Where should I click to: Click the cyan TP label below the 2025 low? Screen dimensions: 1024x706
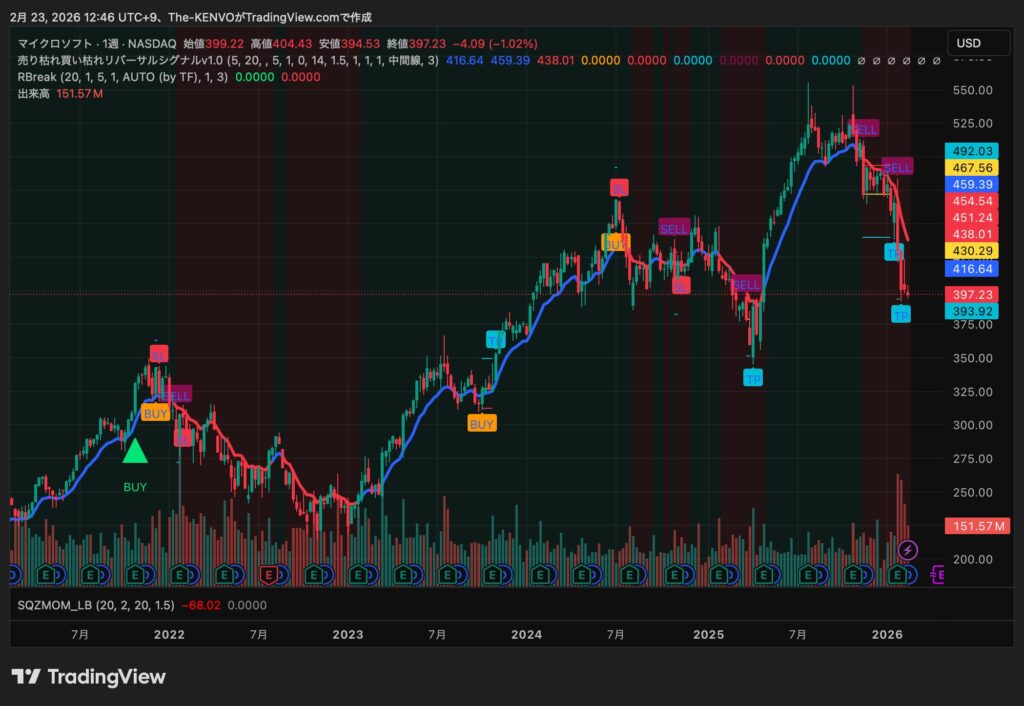[752, 378]
